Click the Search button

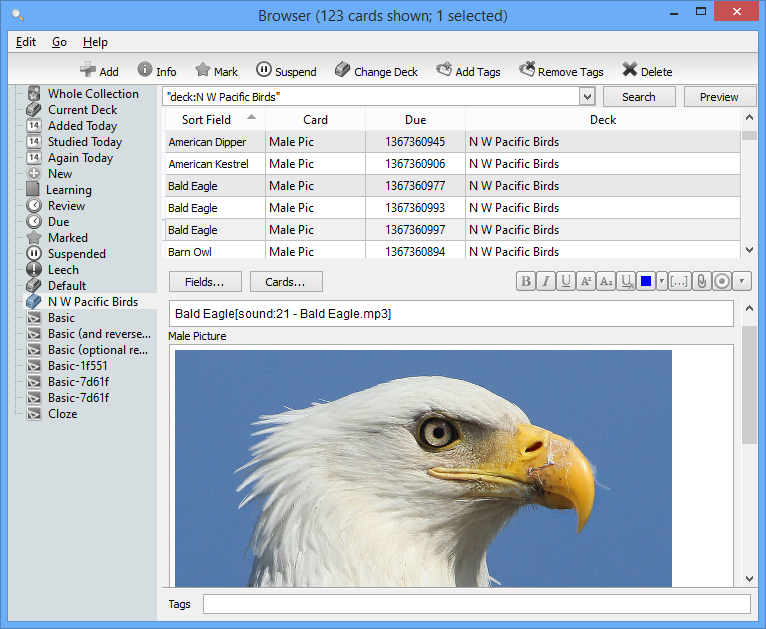point(639,97)
